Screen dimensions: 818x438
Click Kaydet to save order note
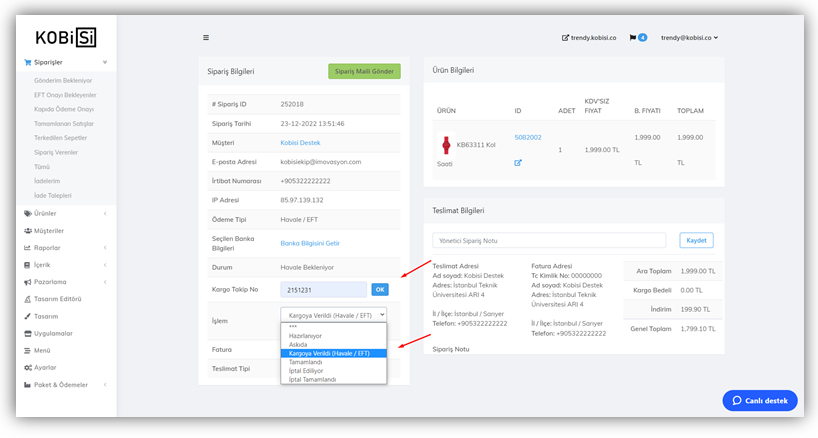pyautogui.click(x=696, y=240)
